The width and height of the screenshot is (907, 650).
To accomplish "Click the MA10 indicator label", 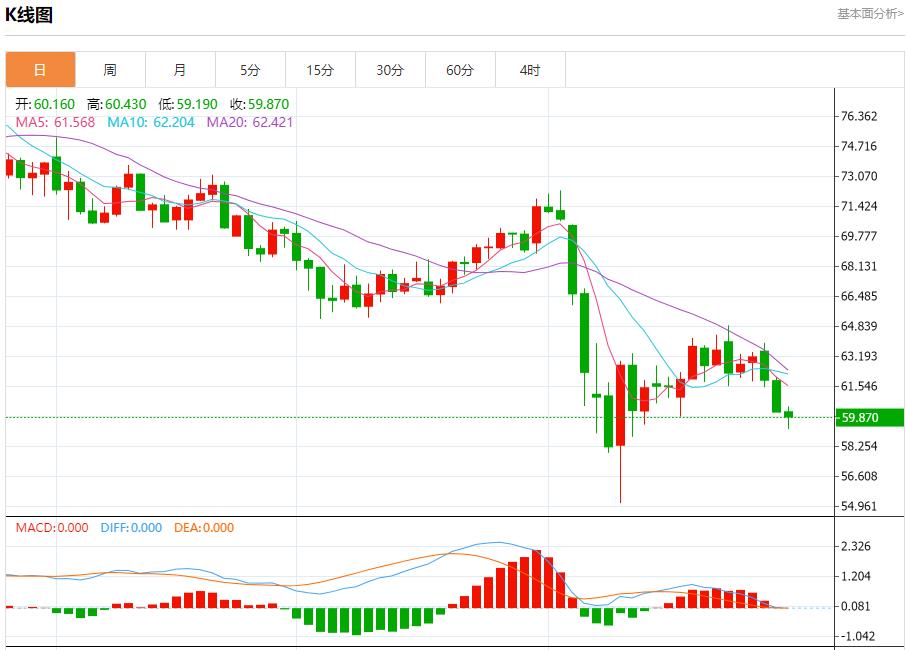I will (x=150, y=122).
